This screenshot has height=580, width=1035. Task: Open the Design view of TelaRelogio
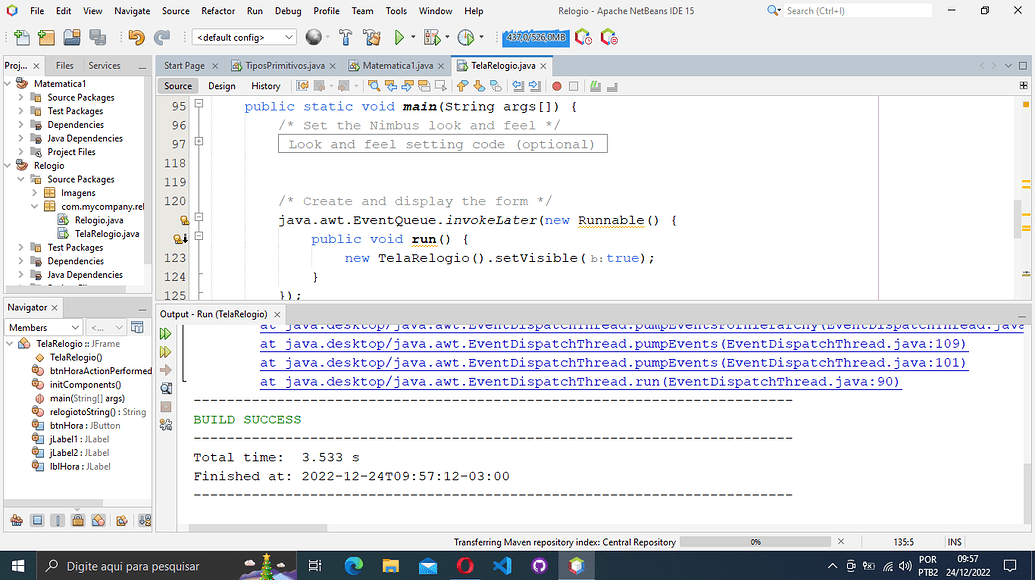[x=221, y=86]
